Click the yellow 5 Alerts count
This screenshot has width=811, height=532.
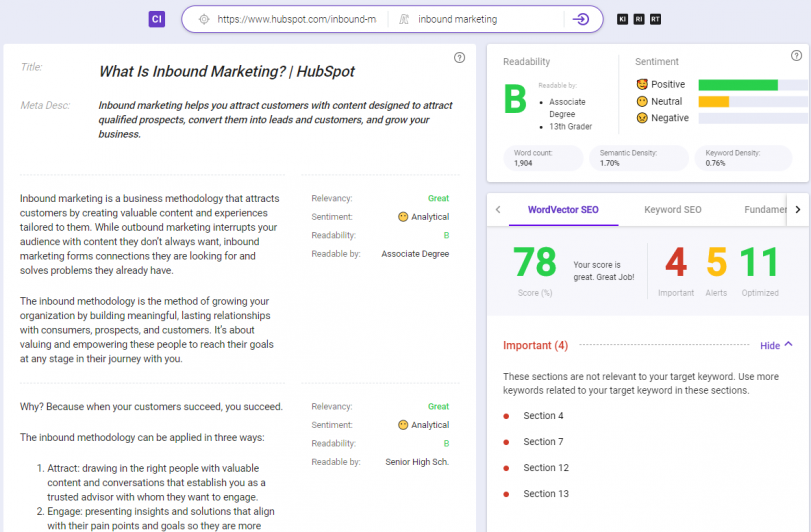point(716,262)
